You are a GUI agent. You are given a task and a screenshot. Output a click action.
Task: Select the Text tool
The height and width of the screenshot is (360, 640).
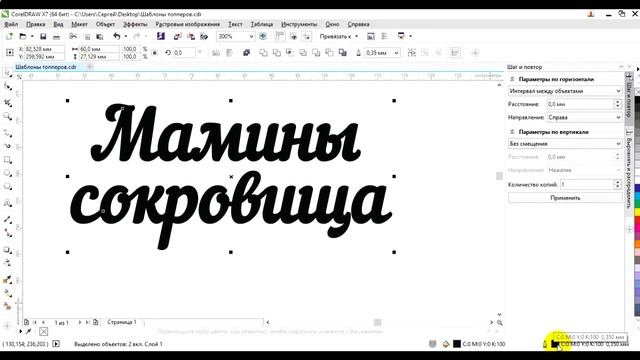7,202
